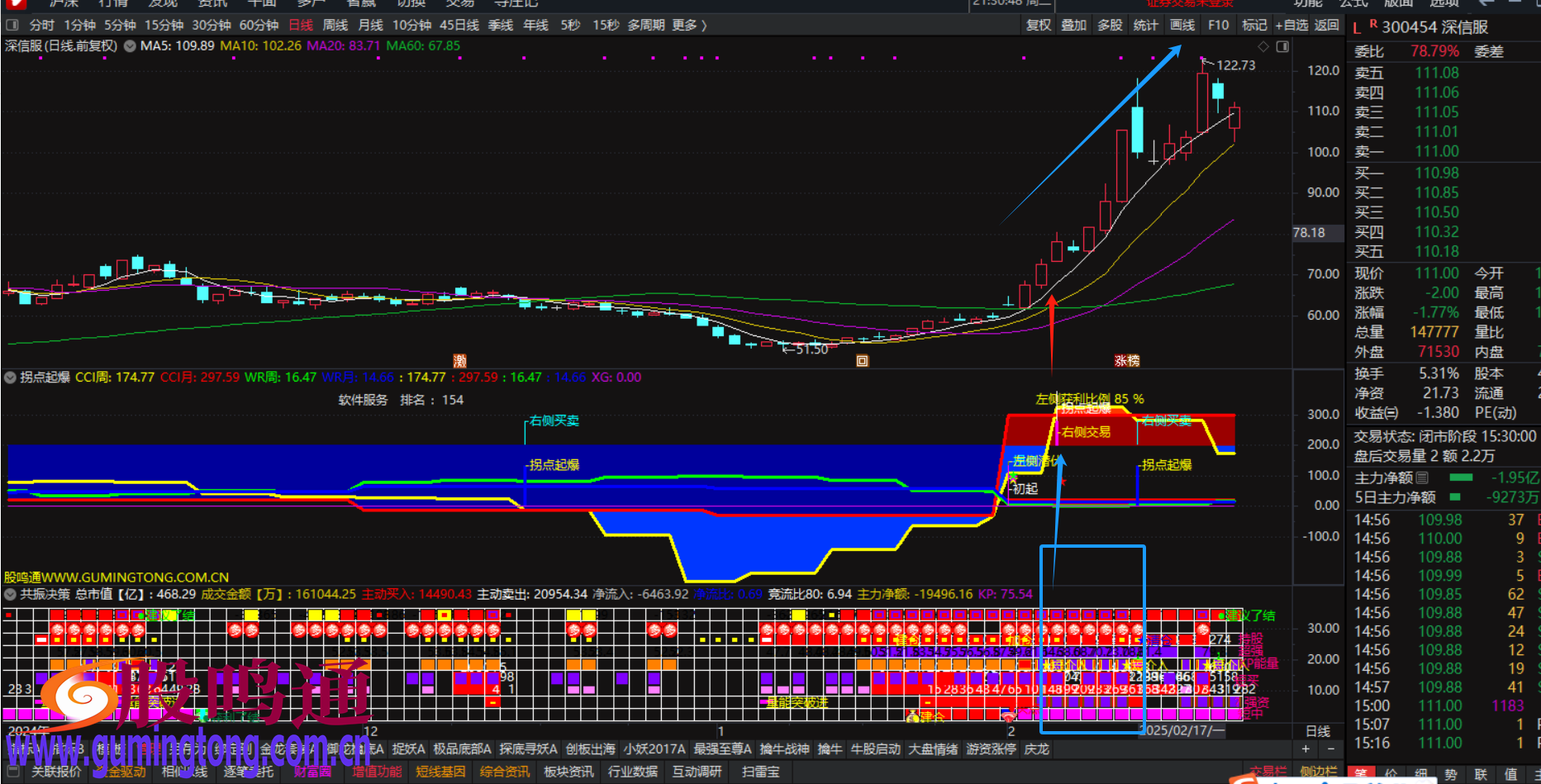Open the 画线 drawing tool
The image size is (1541, 784).
pos(1182,26)
